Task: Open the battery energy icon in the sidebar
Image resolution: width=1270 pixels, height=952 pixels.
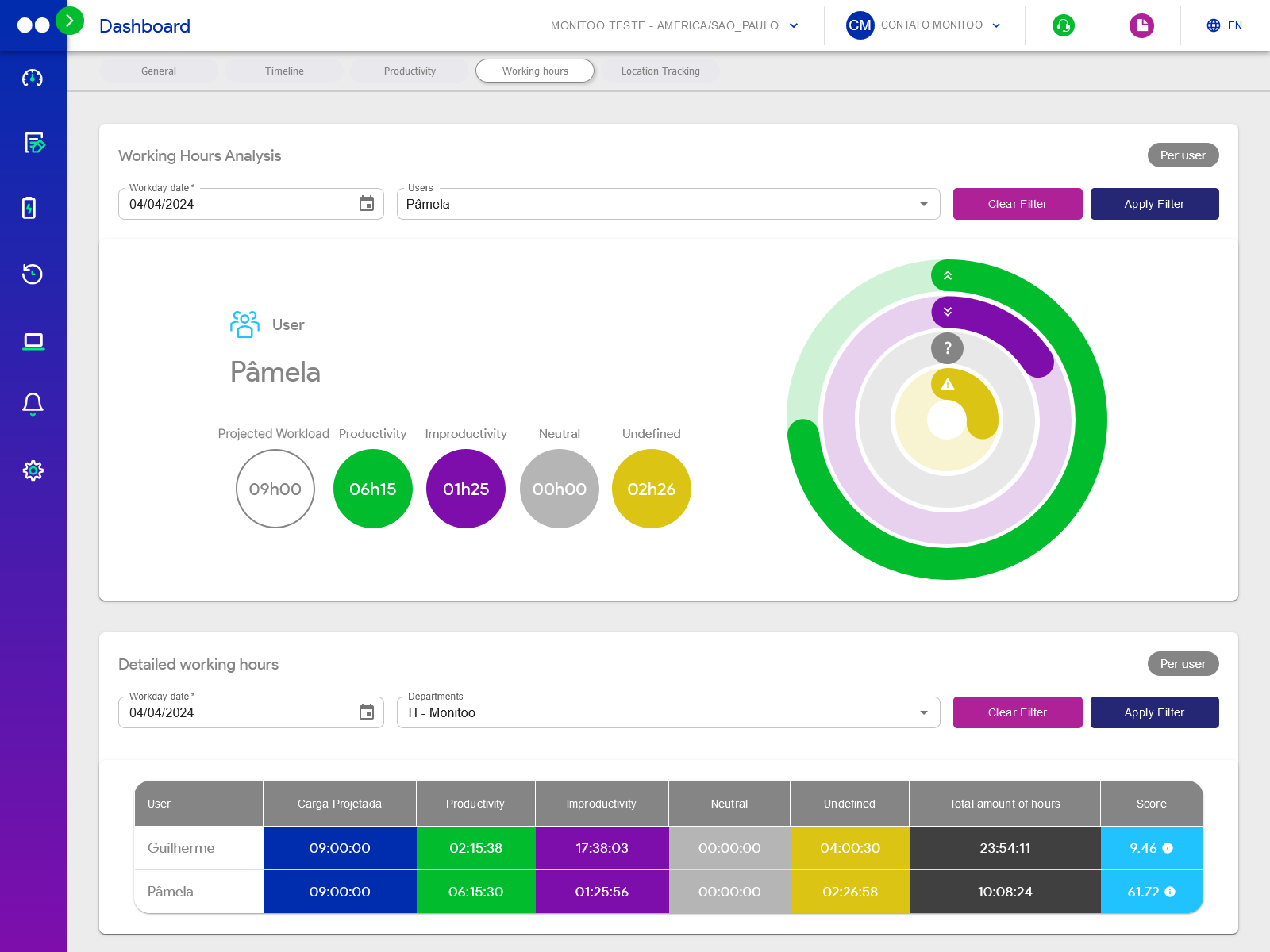Action: click(33, 209)
